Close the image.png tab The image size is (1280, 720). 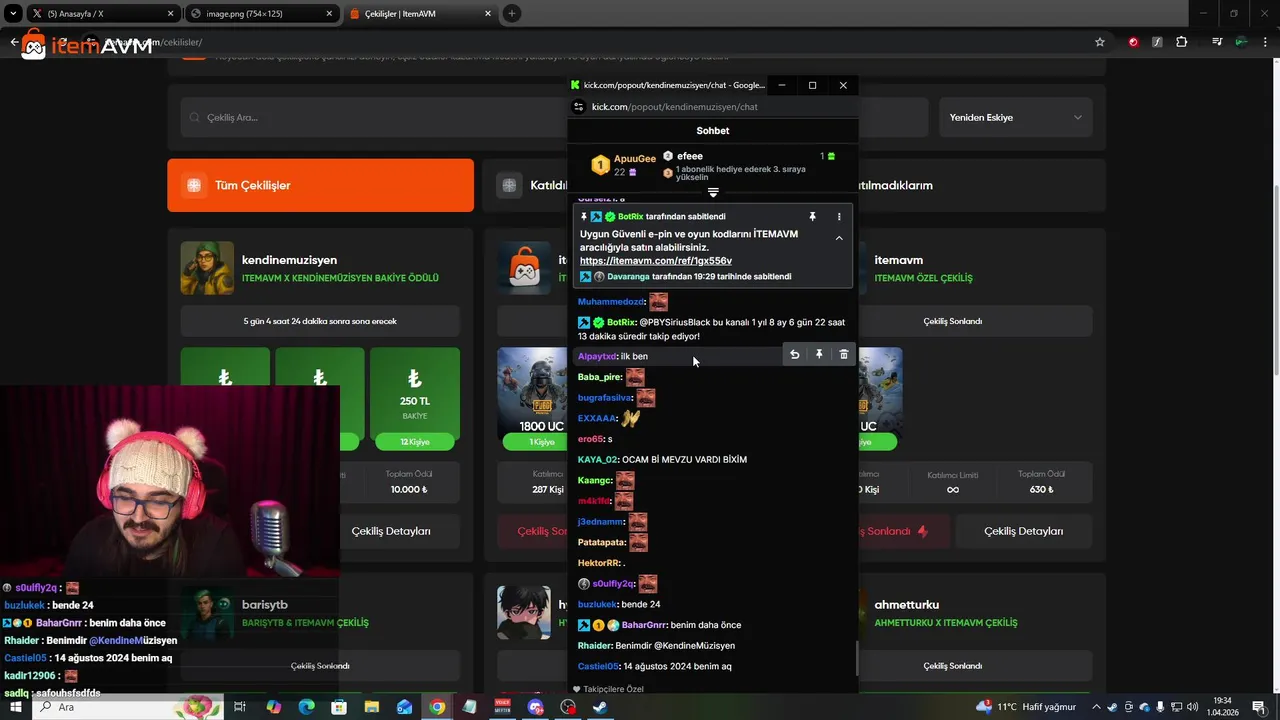[x=329, y=14]
